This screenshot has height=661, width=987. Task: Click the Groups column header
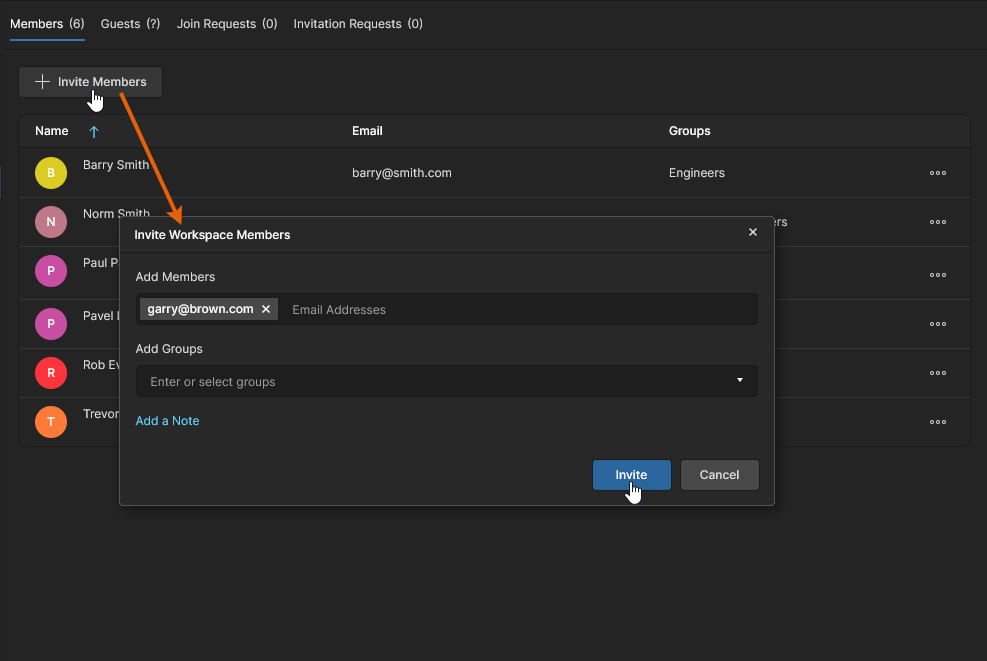click(689, 131)
